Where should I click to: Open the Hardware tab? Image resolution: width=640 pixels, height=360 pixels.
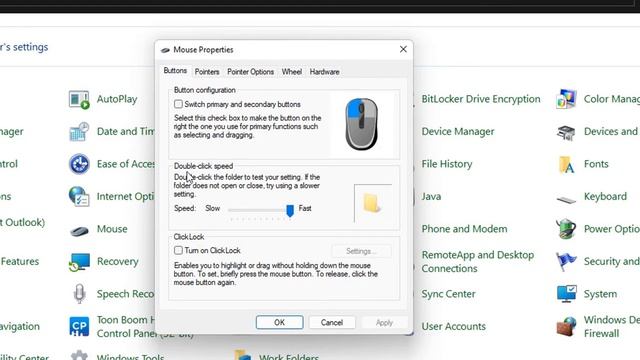[324, 72]
